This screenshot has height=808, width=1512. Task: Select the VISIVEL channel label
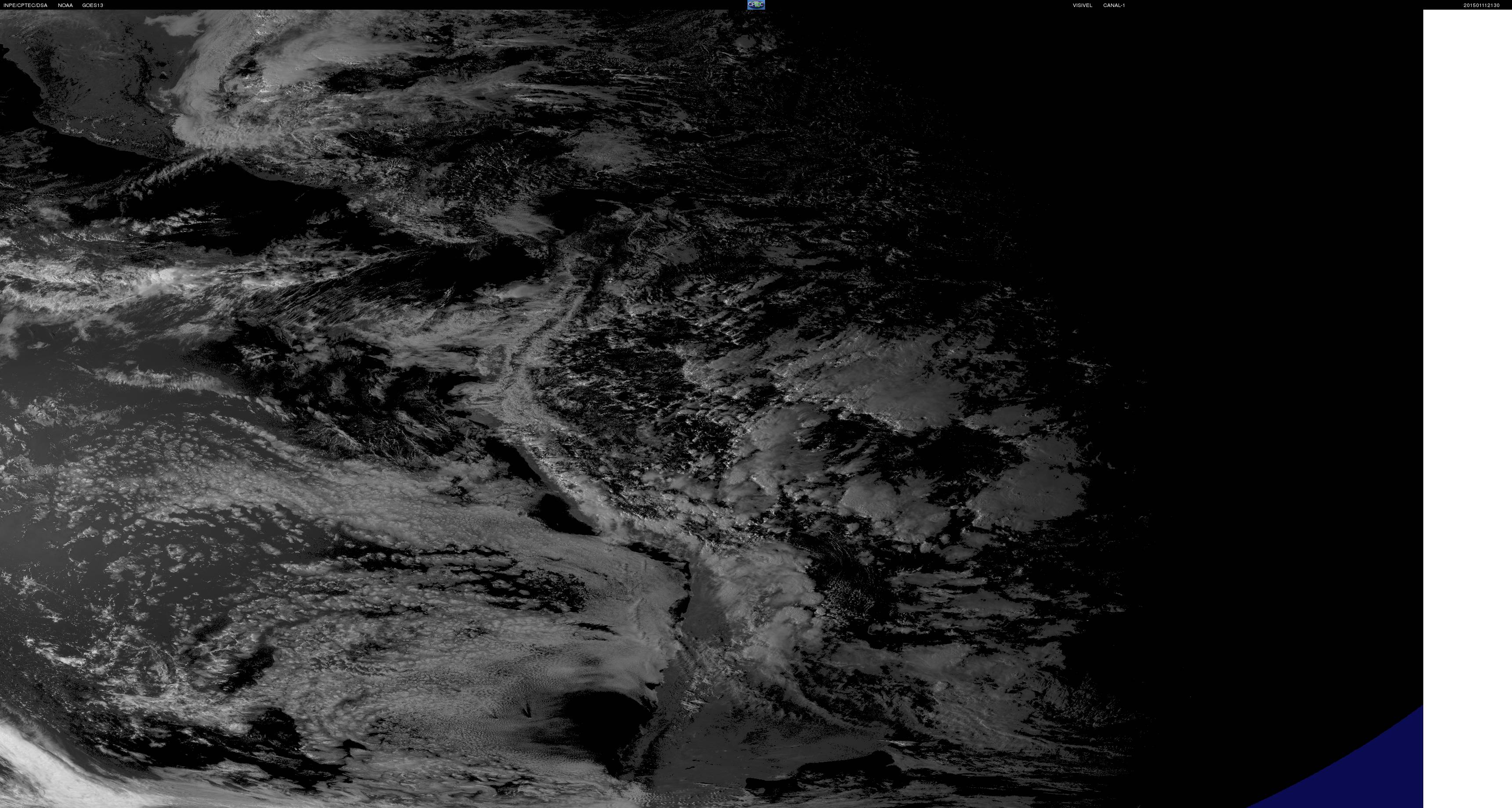[x=1083, y=5]
